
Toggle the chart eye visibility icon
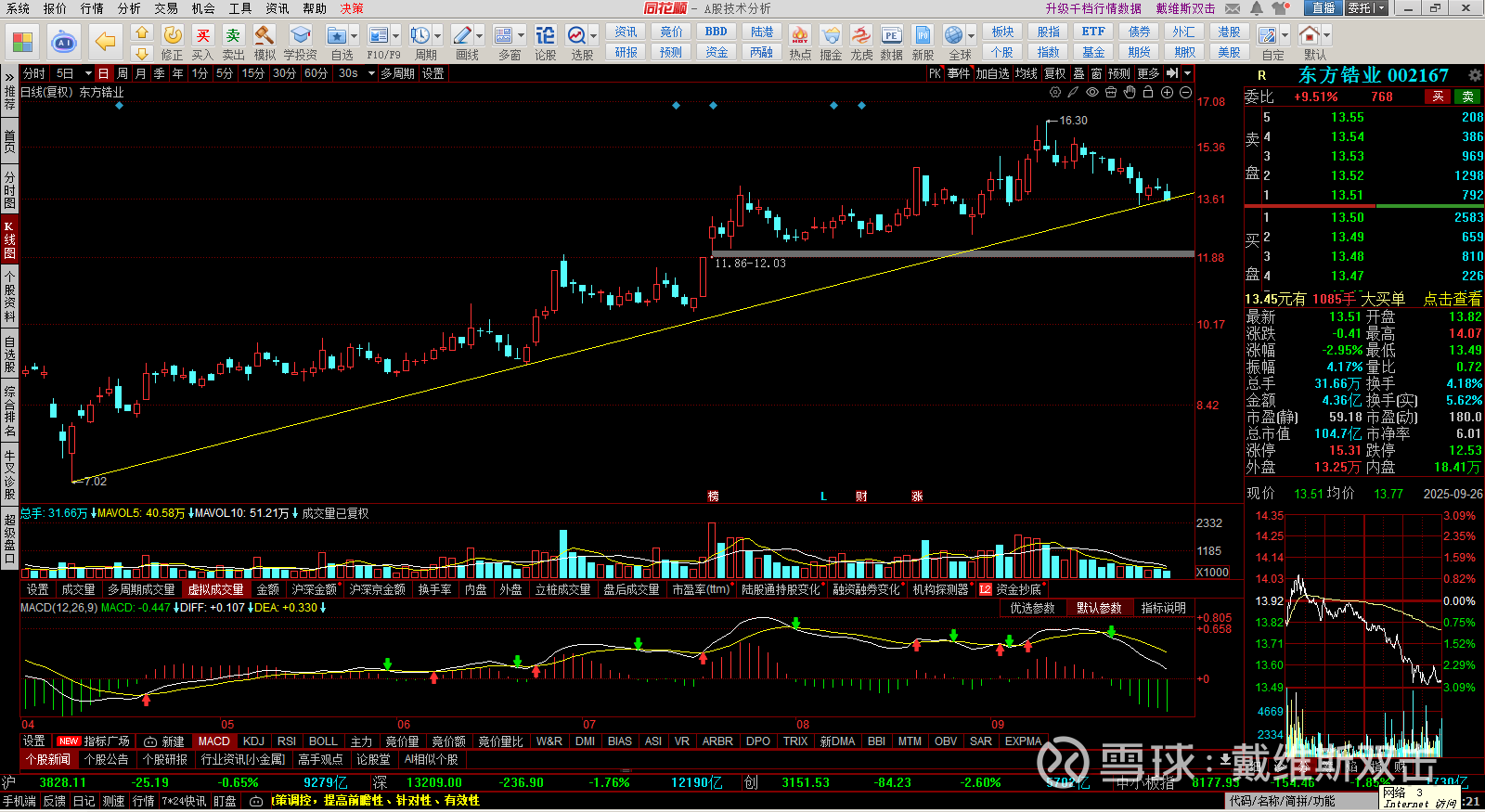point(1092,92)
